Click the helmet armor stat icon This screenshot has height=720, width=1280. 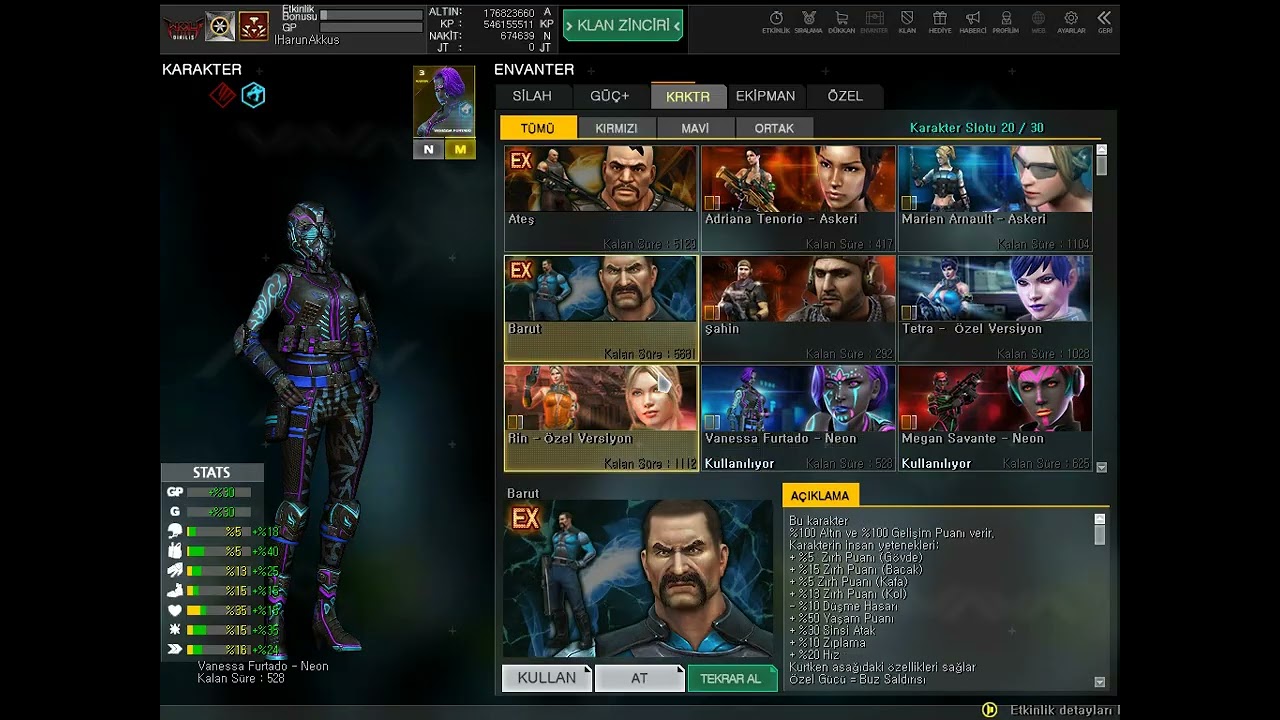[175, 531]
